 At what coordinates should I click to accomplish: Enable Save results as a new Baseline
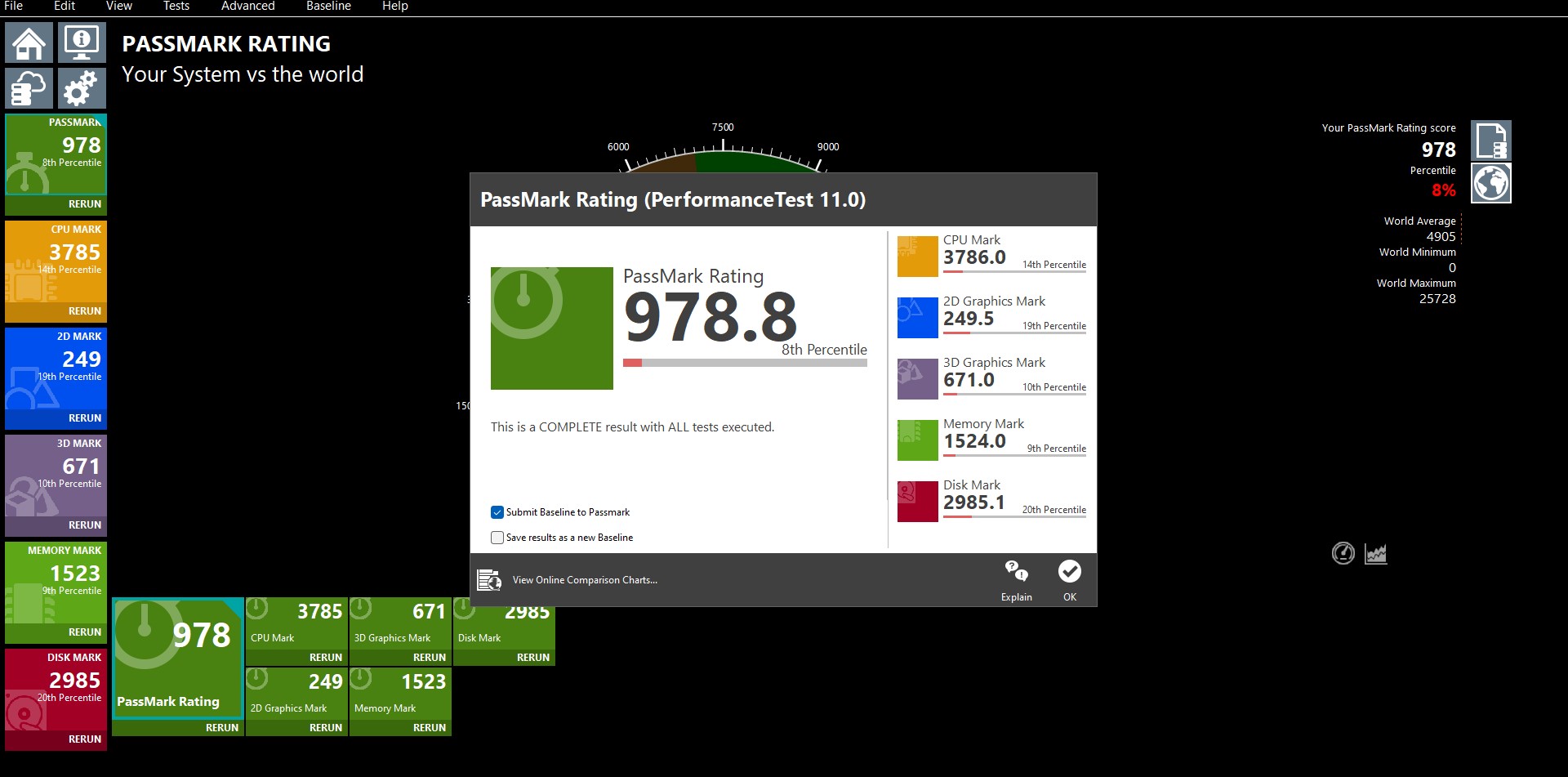pos(497,538)
